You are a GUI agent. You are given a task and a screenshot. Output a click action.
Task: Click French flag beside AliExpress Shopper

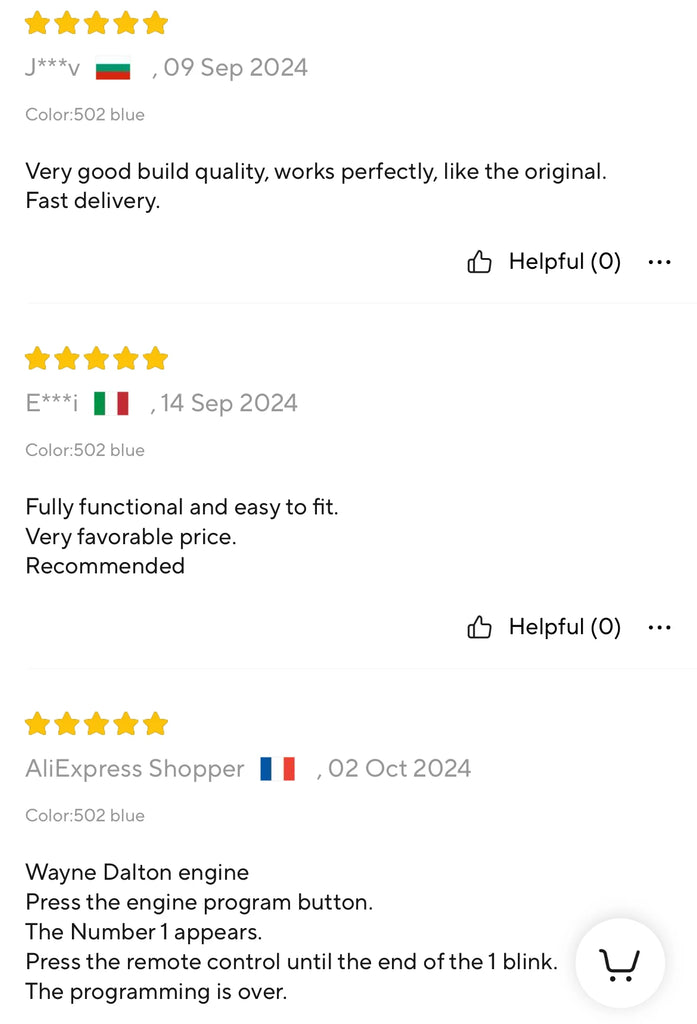[277, 769]
